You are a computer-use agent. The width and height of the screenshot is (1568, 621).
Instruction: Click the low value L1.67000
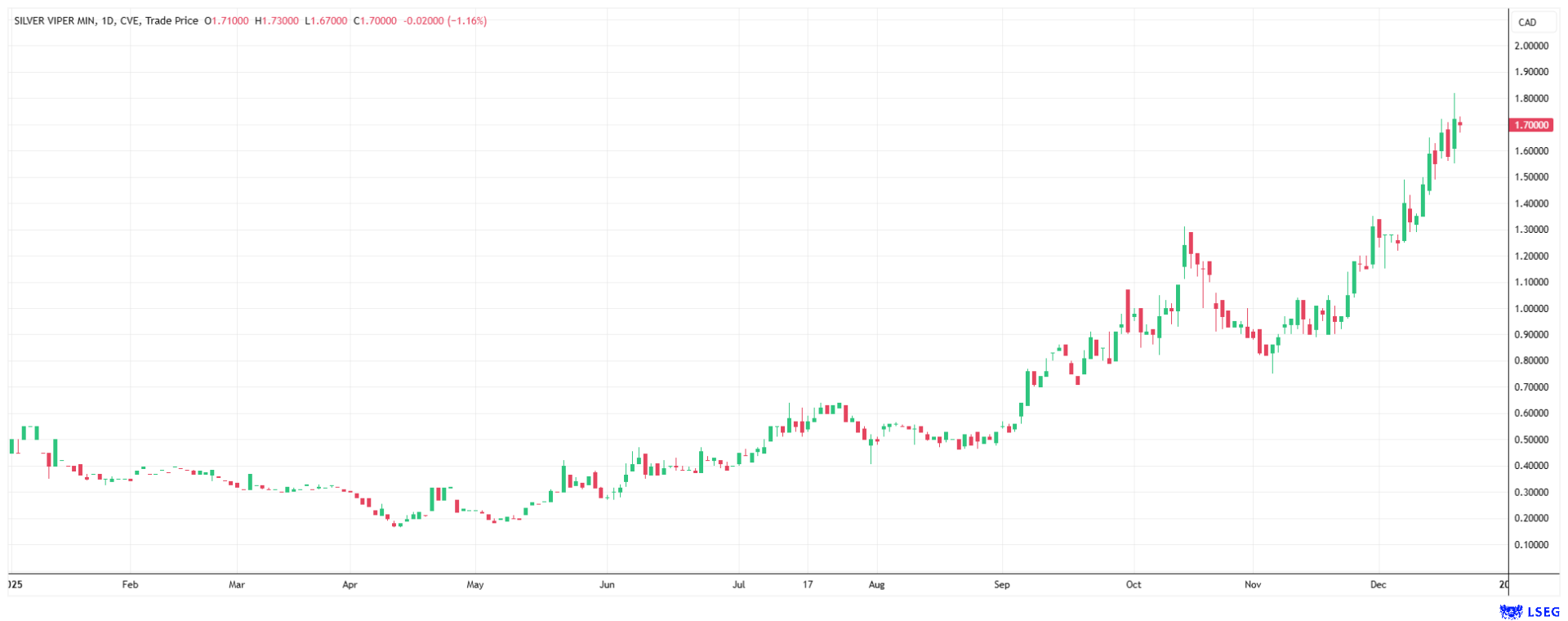click(x=326, y=21)
